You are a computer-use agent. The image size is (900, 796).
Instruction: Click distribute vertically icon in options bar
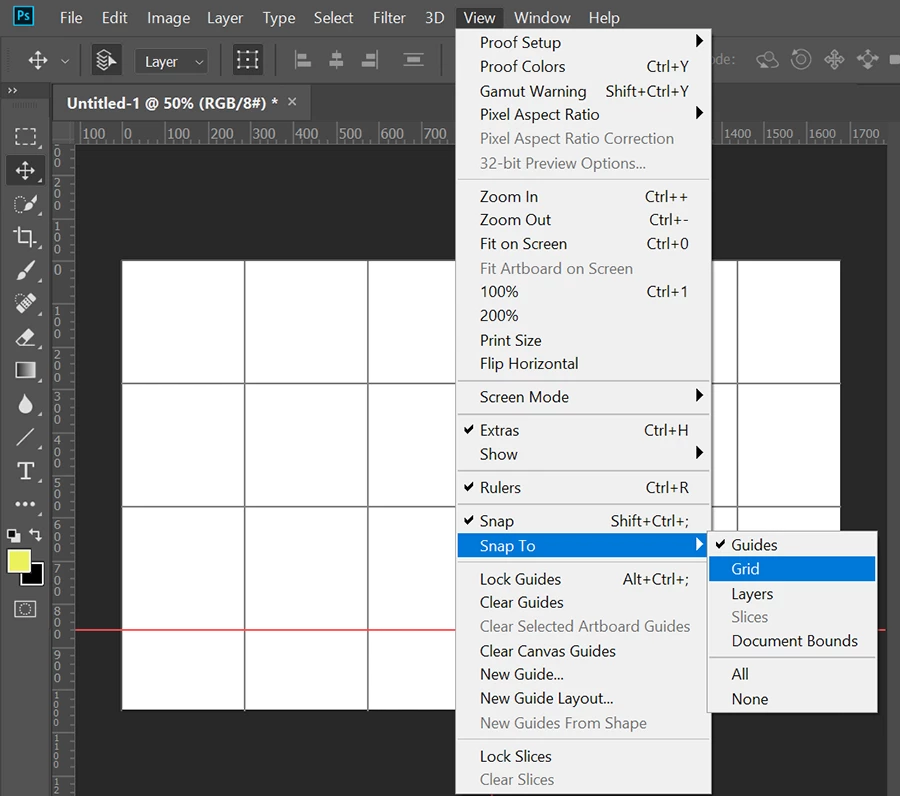coord(413,60)
